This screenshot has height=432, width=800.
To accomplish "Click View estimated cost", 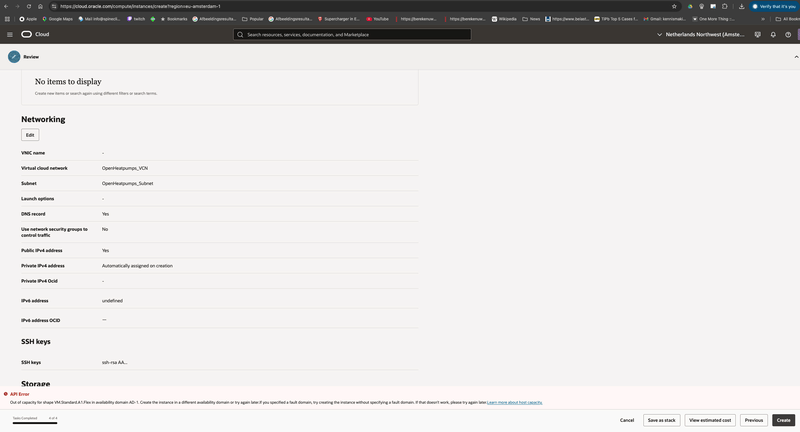I will pos(710,420).
